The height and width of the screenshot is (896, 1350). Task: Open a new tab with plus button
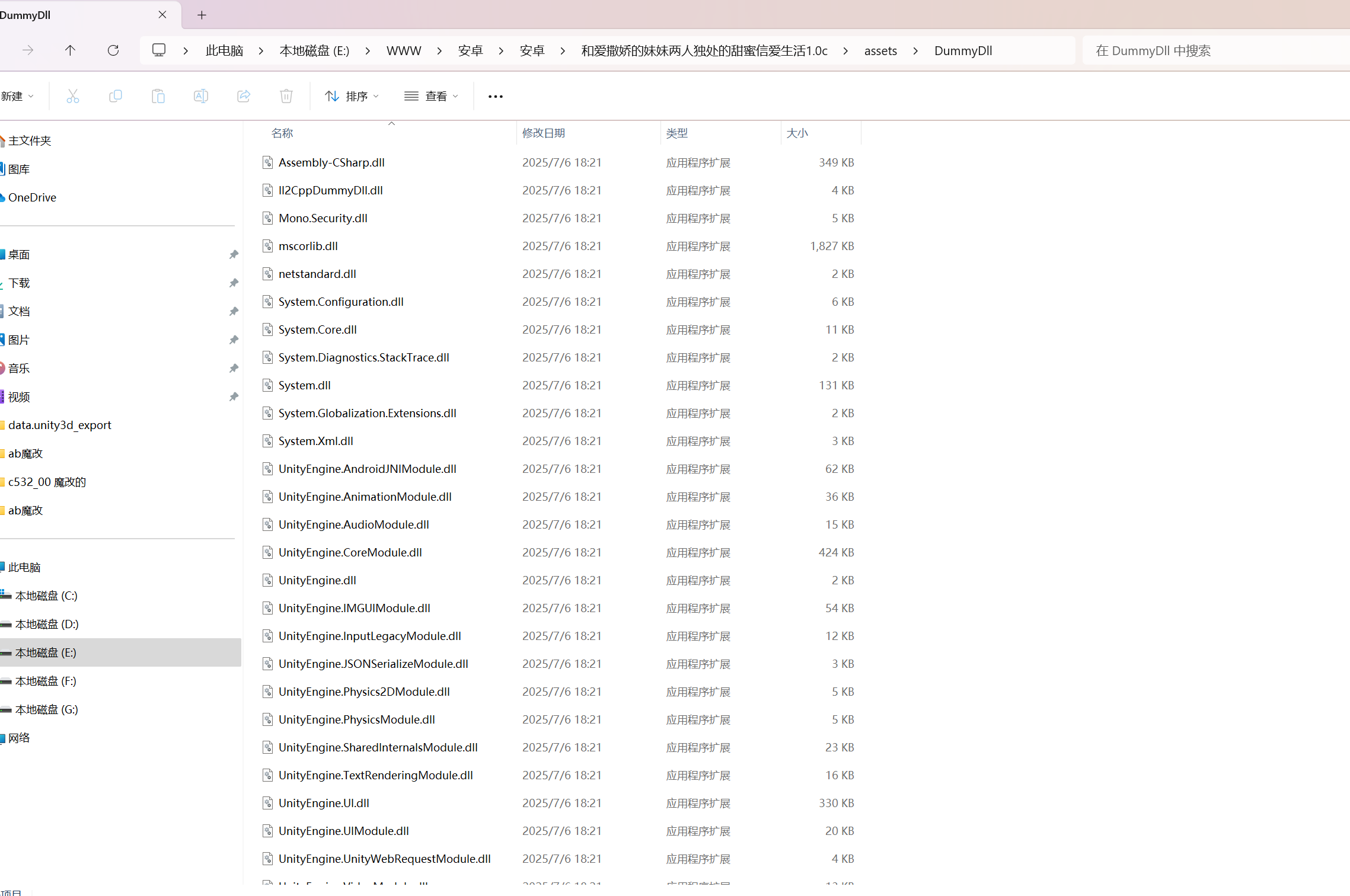202,15
